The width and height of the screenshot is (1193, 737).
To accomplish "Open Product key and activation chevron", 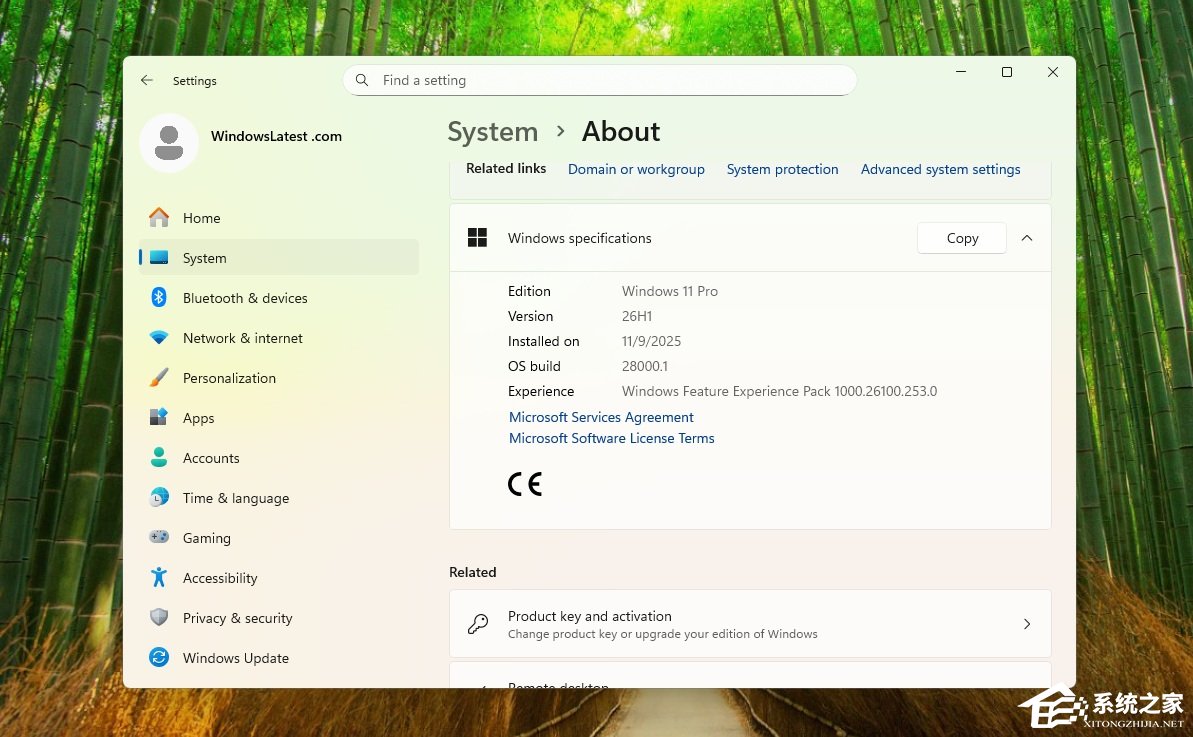I will (x=1026, y=624).
